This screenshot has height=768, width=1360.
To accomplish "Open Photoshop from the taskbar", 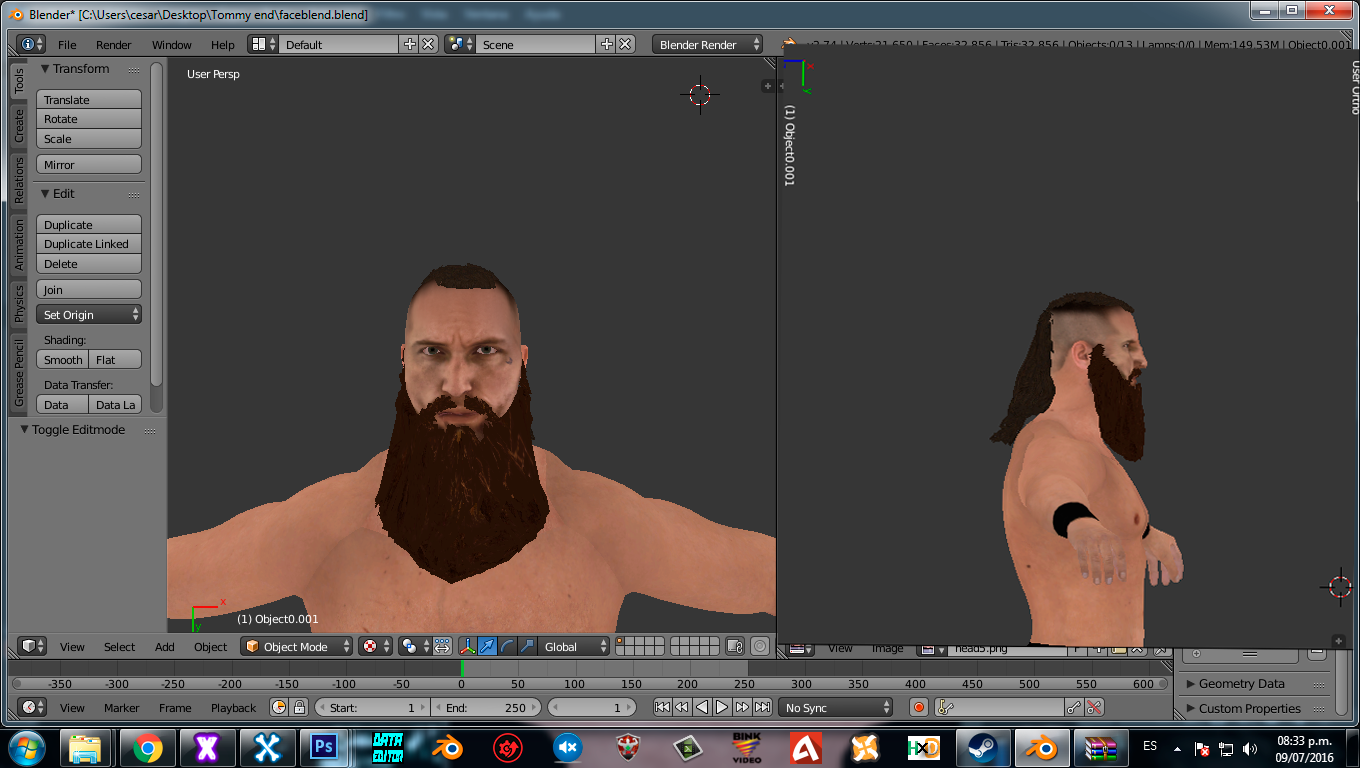I will click(324, 747).
